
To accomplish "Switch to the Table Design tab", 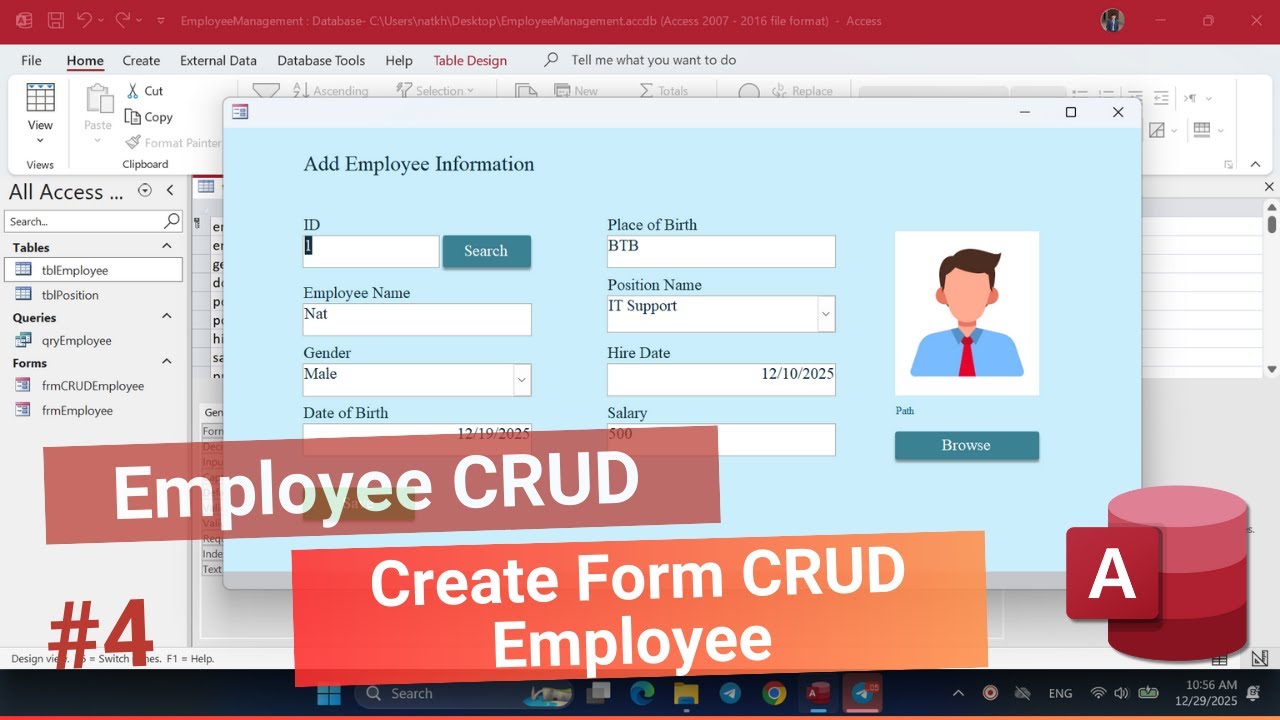I will 470,60.
